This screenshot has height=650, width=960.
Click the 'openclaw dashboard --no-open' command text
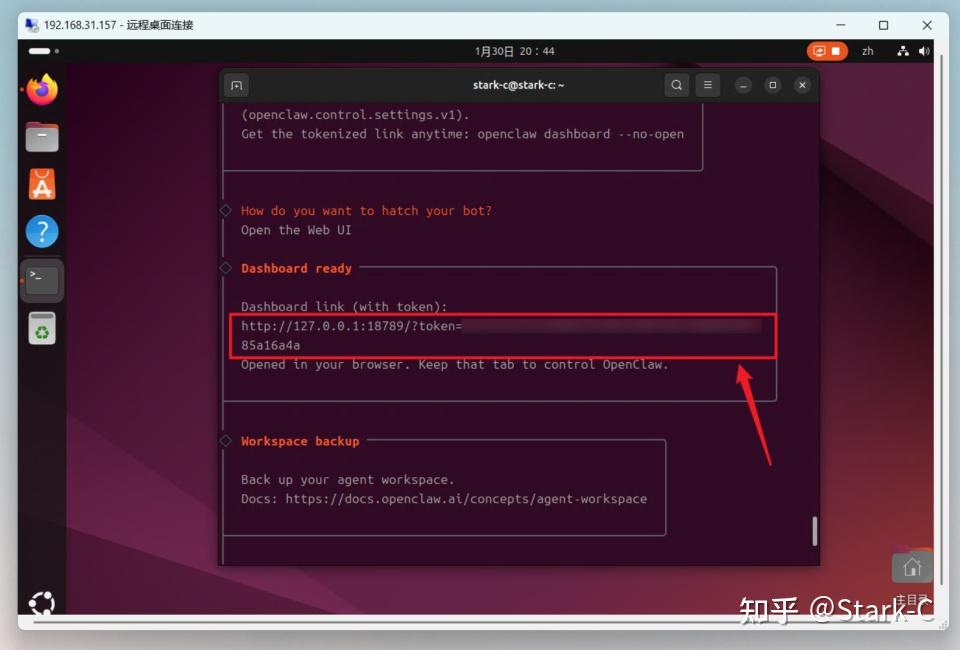580,134
